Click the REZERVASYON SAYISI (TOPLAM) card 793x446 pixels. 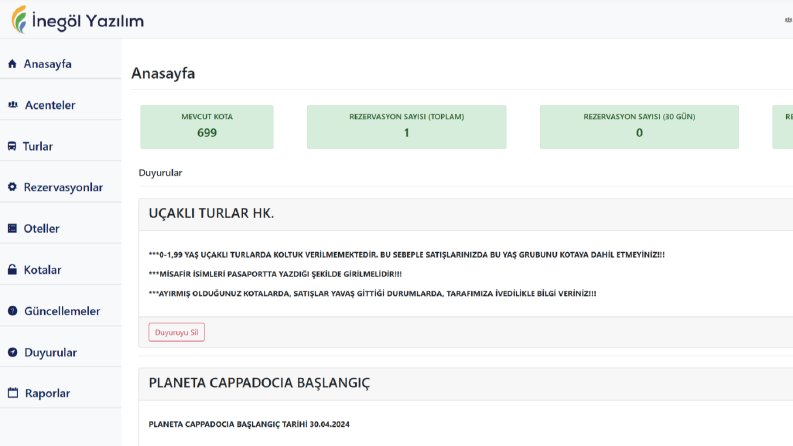click(x=407, y=127)
